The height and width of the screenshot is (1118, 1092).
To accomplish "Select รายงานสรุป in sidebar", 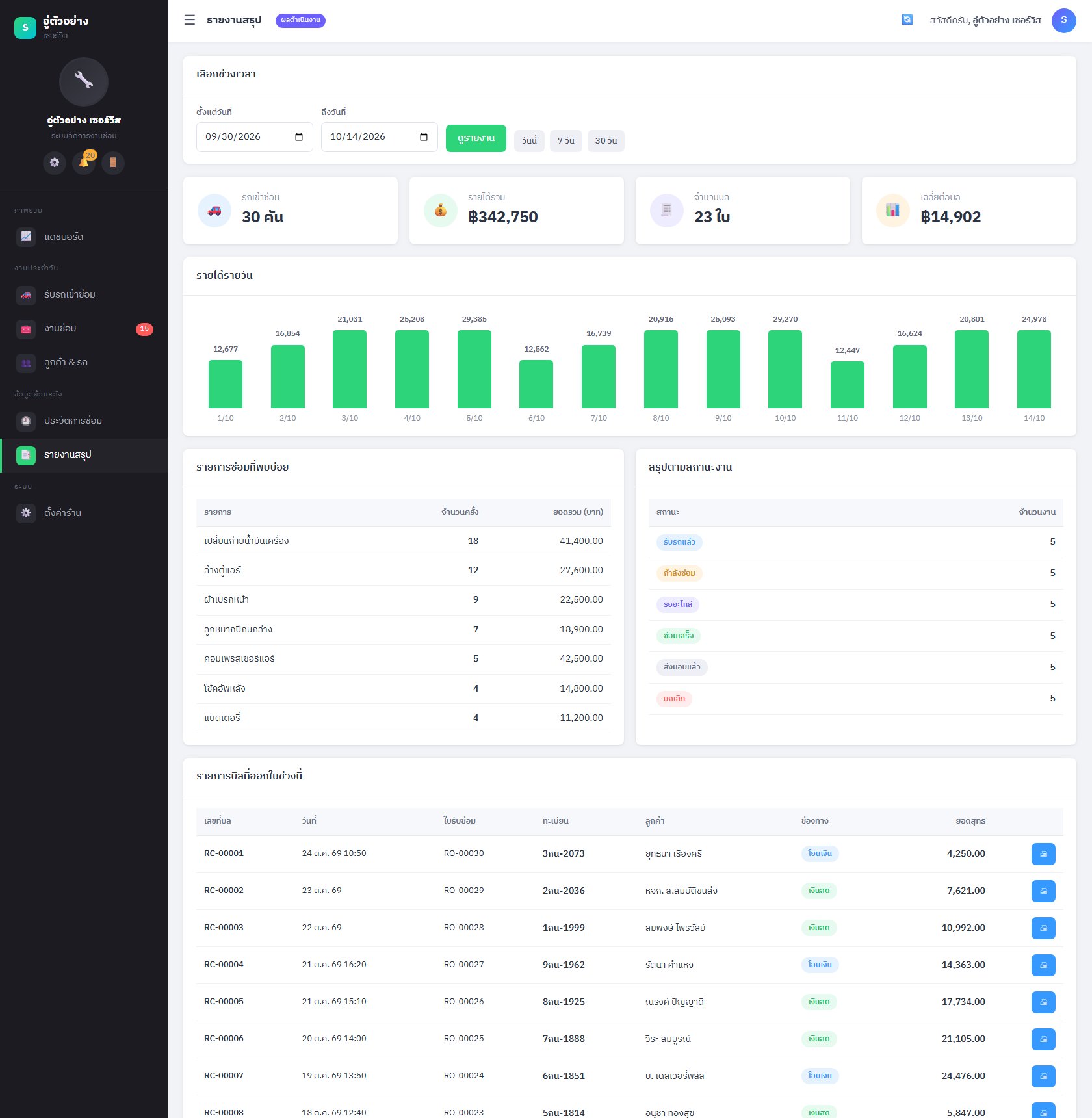I will 84,455.
